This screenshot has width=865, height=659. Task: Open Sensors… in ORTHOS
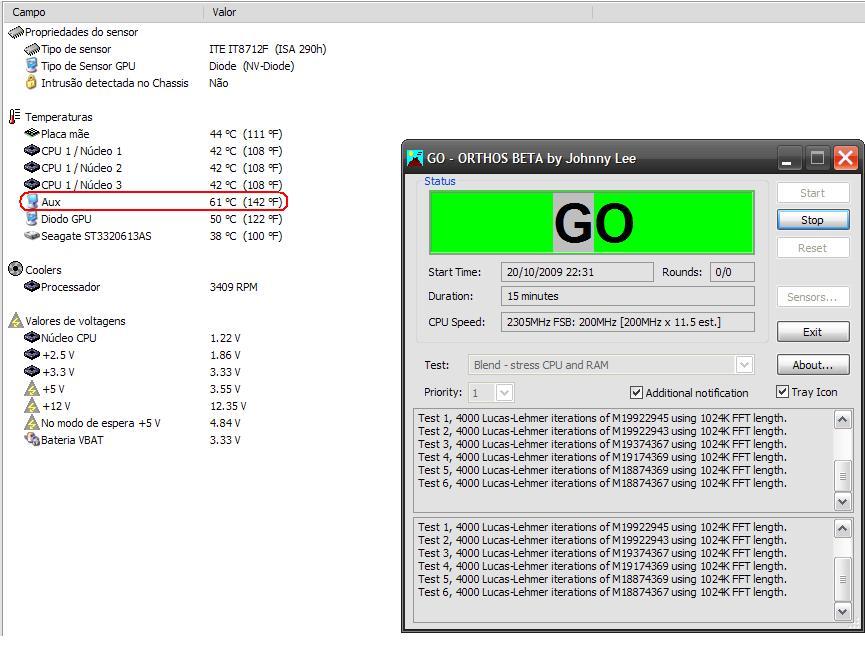(x=813, y=297)
